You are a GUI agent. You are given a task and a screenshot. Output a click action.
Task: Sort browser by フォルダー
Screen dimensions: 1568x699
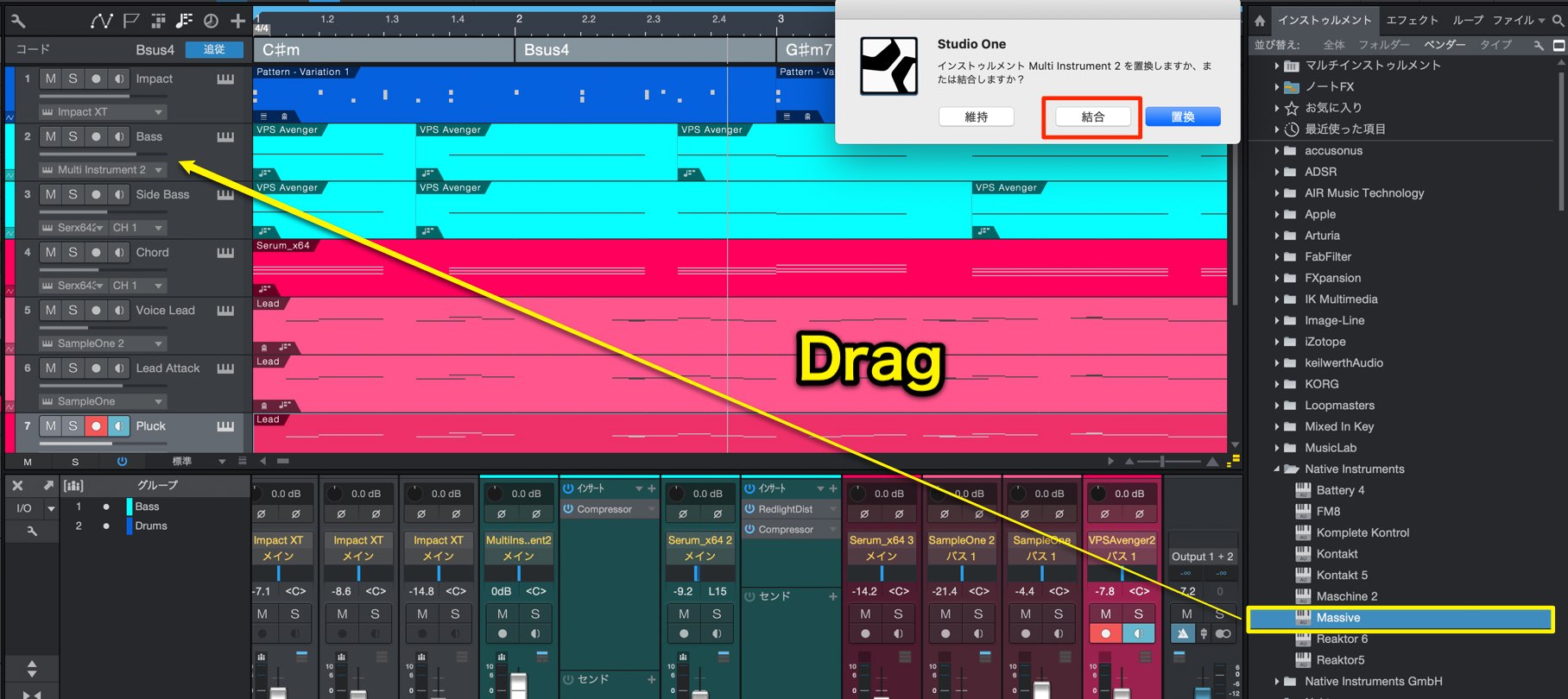tap(1384, 45)
